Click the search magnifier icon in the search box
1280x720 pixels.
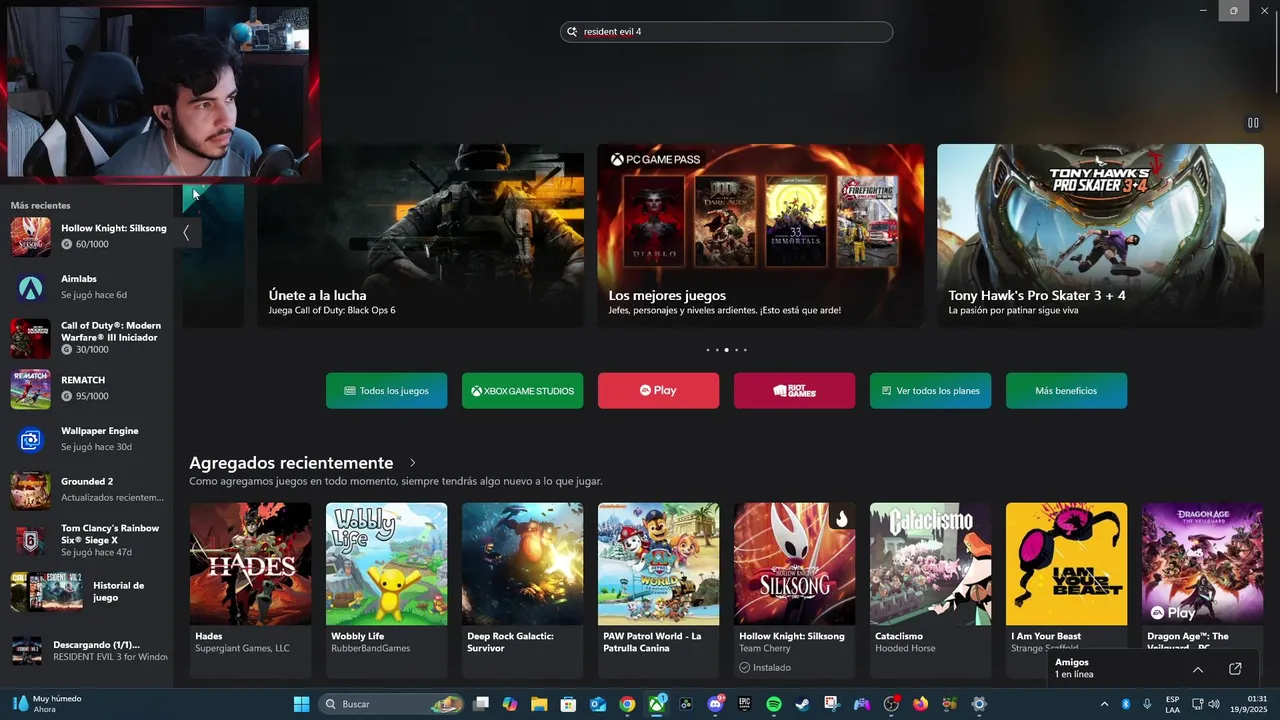[x=572, y=32]
